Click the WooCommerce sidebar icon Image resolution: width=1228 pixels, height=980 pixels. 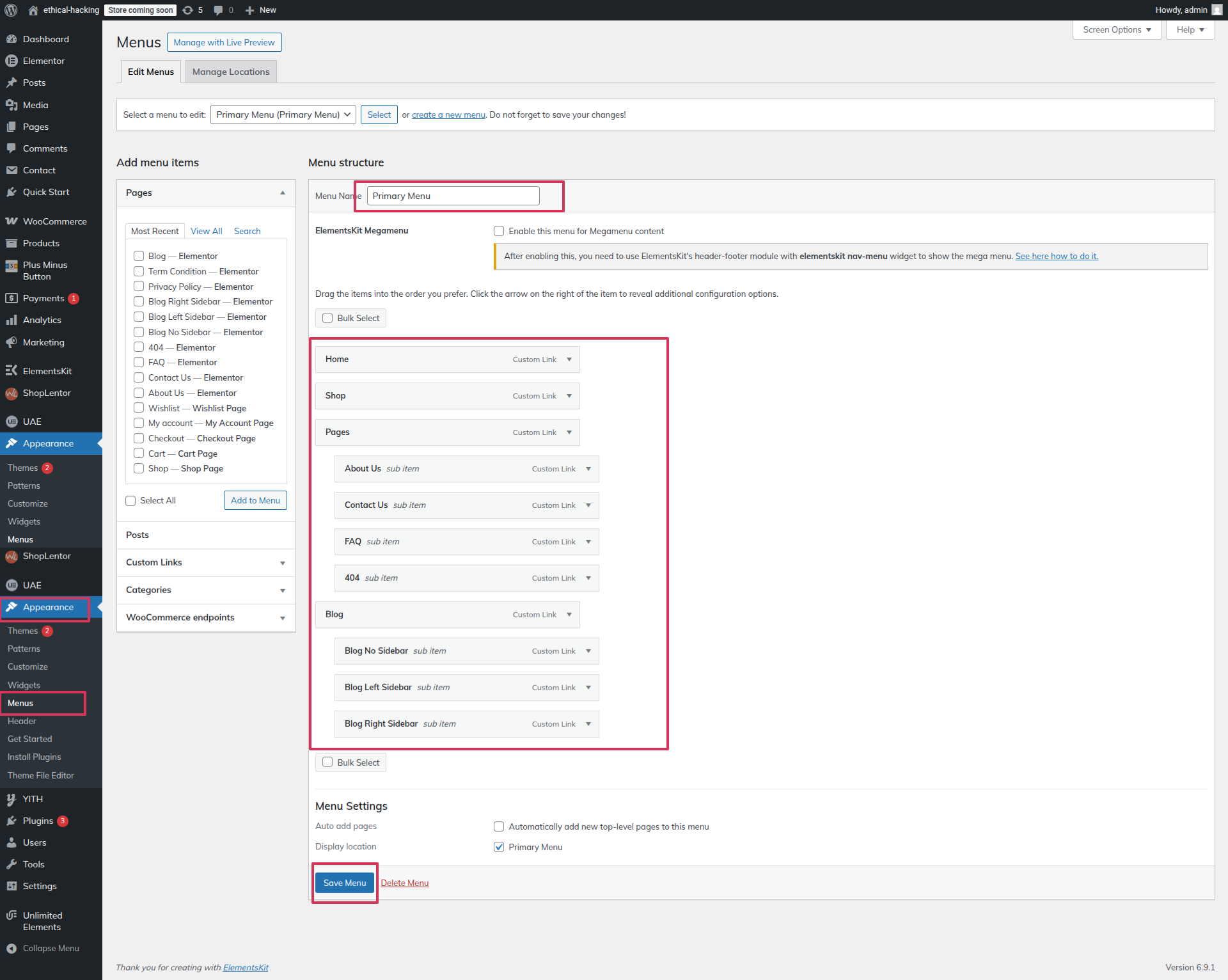12,221
